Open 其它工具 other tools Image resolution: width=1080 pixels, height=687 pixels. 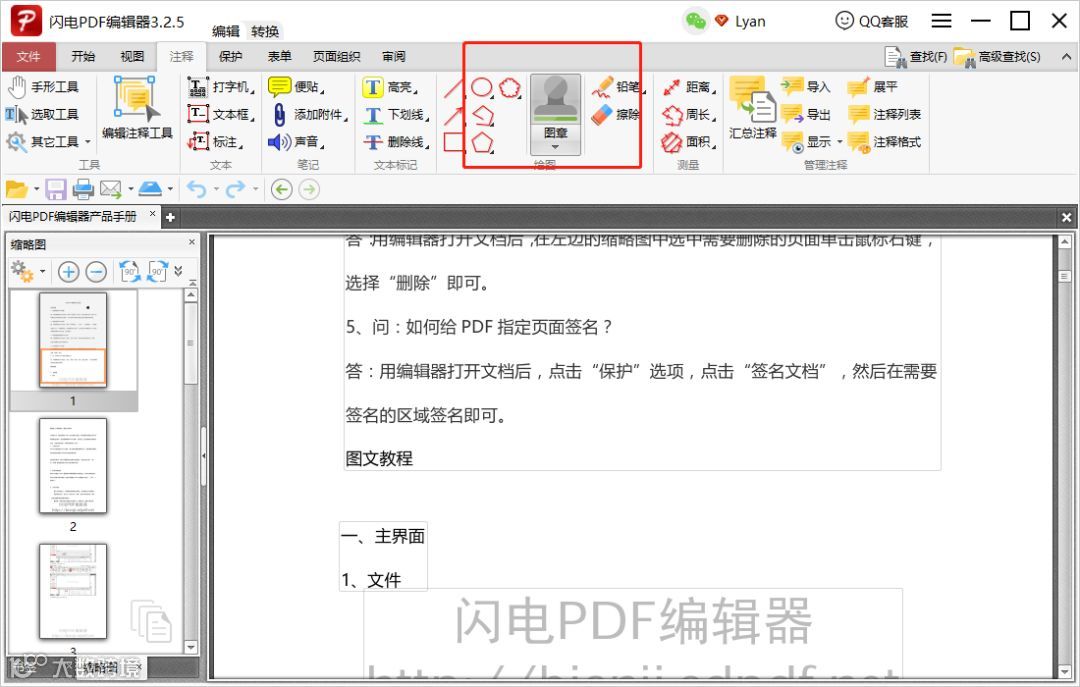[48, 142]
